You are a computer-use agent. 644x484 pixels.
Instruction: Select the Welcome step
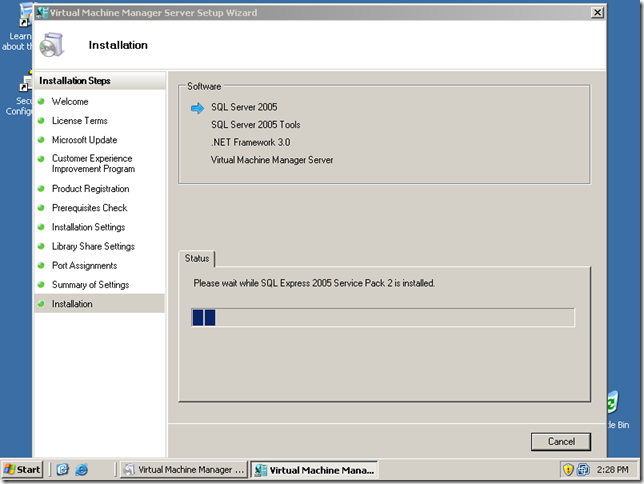pos(70,101)
